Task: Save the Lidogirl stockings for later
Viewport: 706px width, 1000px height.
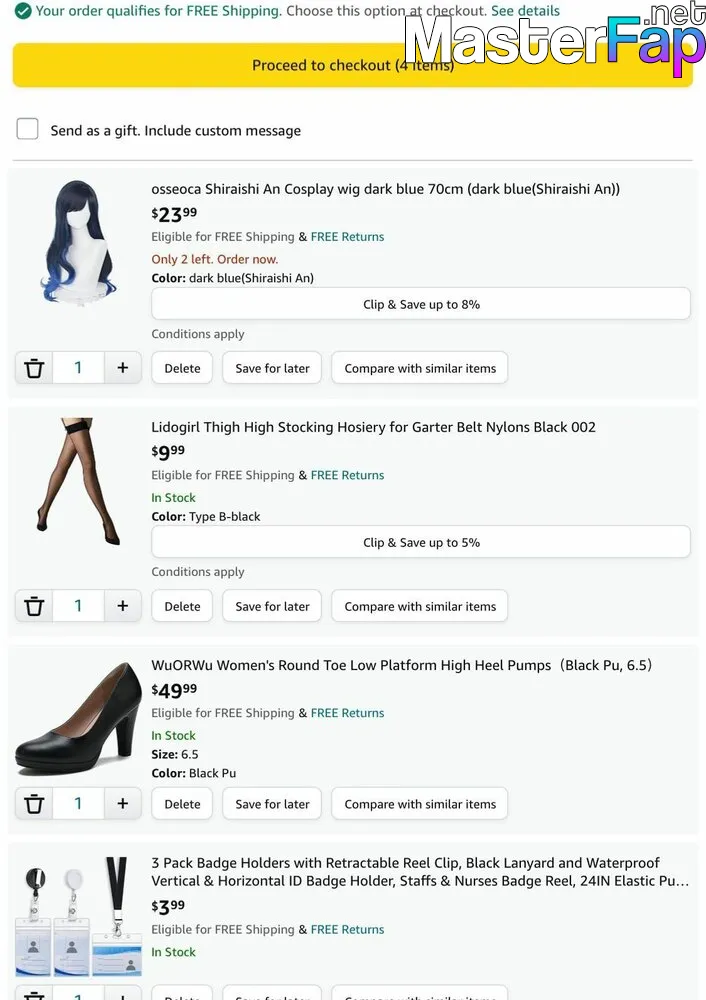Action: coord(272,606)
